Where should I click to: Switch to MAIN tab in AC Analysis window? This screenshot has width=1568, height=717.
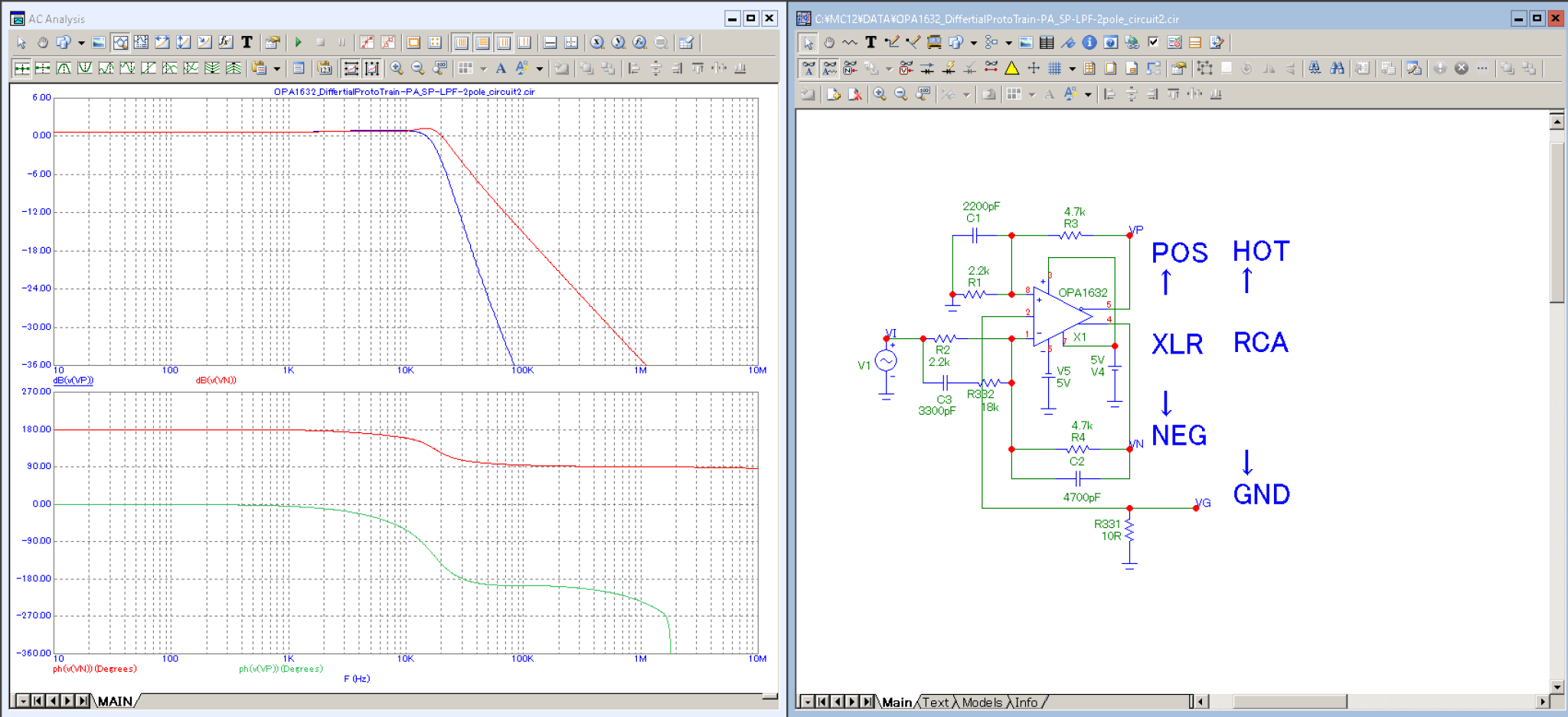[x=115, y=701]
